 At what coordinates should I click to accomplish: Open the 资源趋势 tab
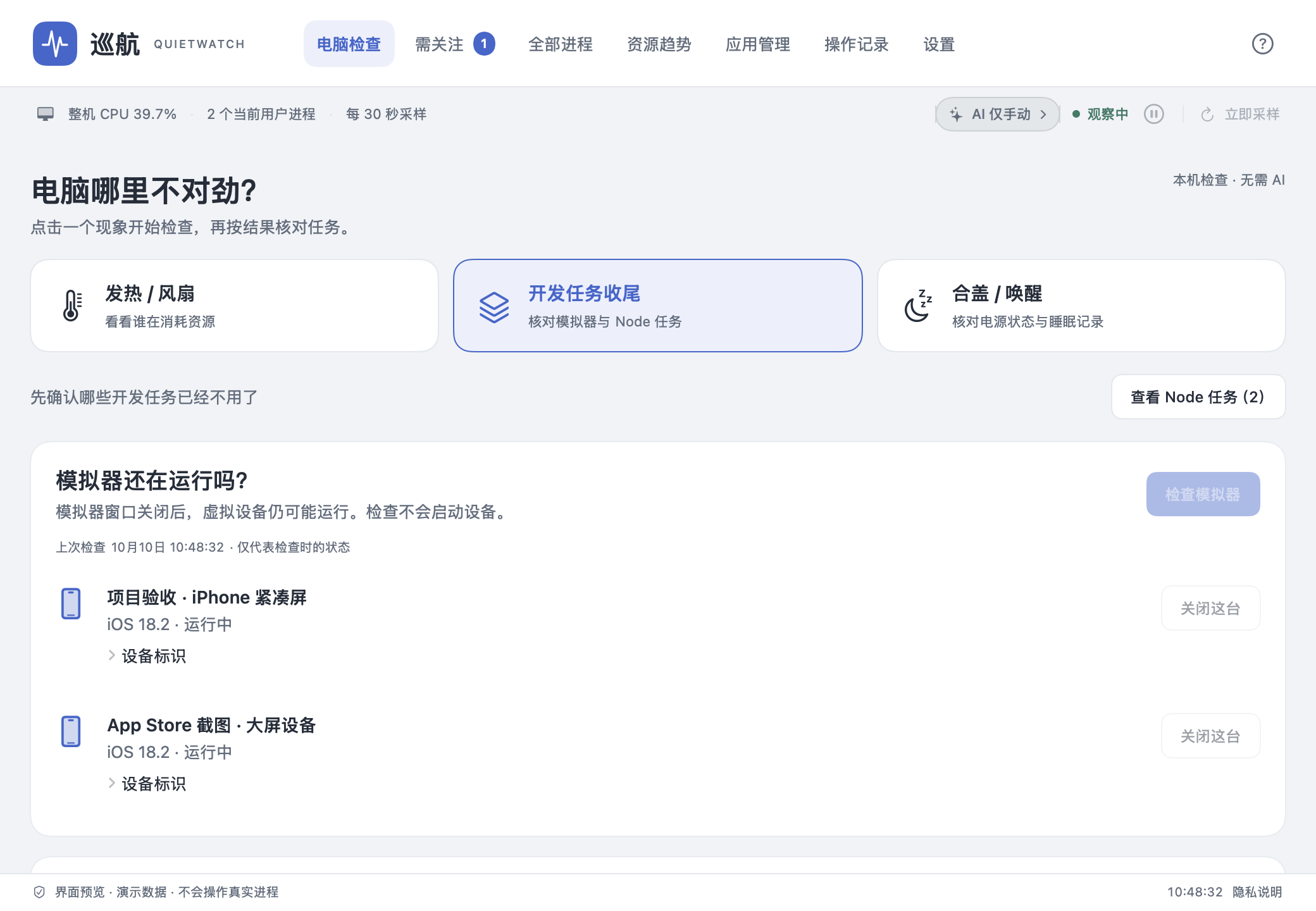[659, 44]
